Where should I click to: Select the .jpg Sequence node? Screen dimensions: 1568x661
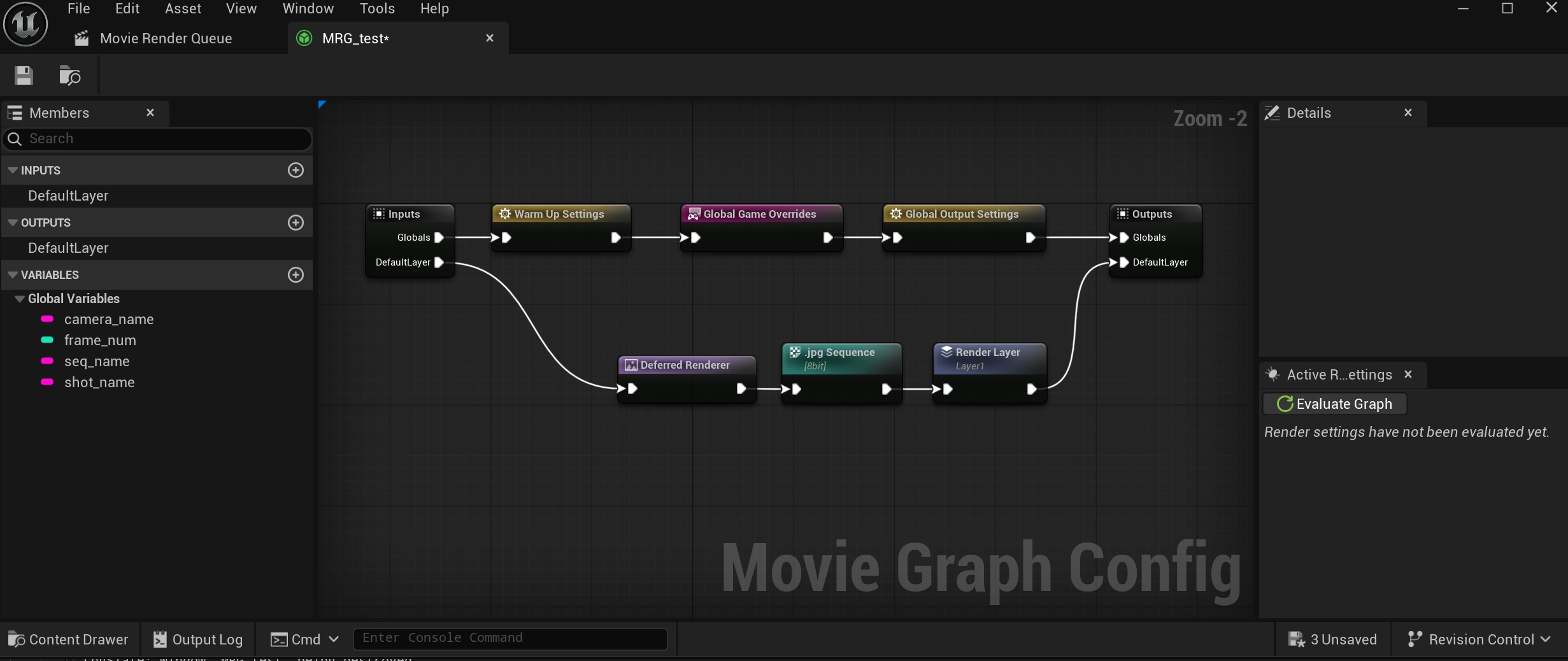[839, 353]
